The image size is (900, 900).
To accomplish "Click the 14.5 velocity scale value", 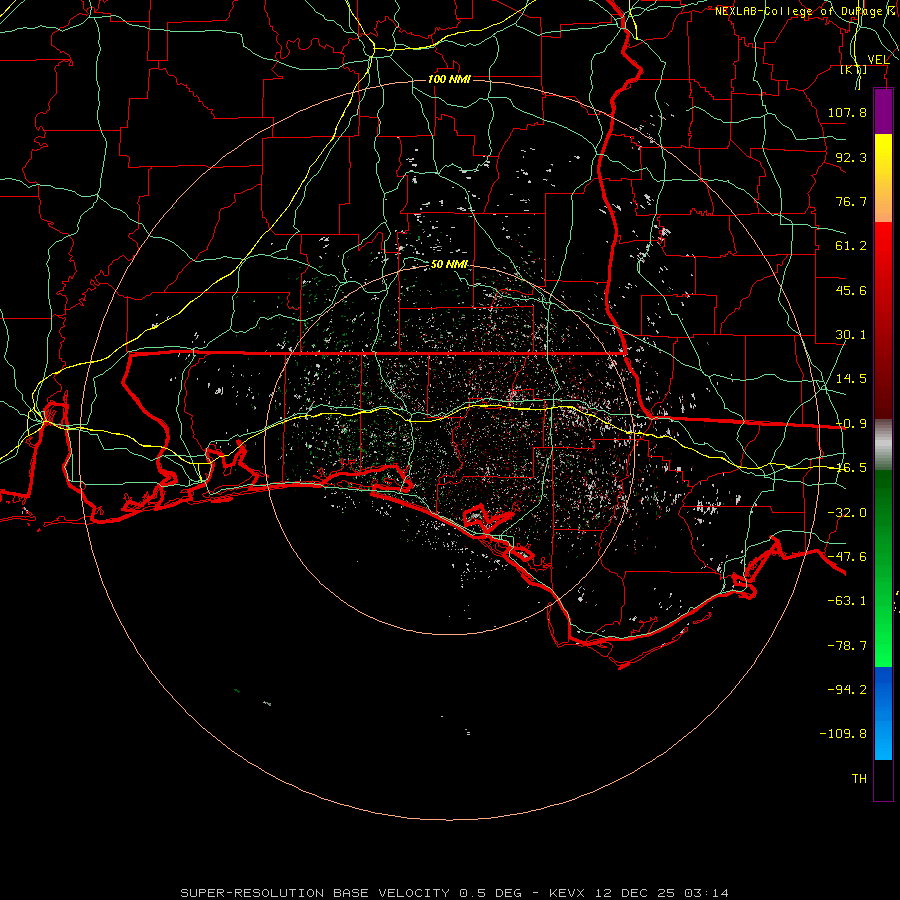I will [x=851, y=379].
